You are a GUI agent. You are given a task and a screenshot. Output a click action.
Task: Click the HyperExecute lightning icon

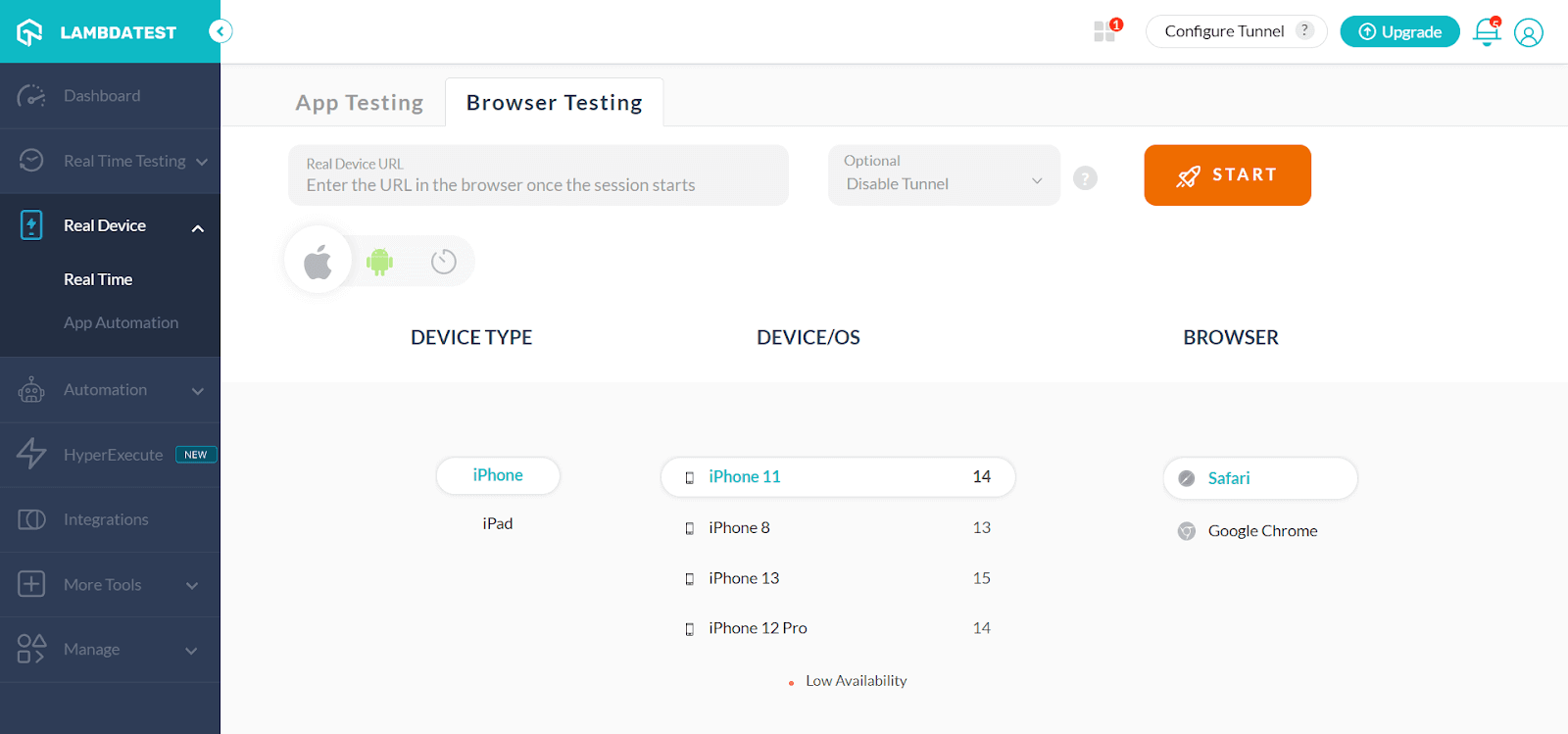pyautogui.click(x=30, y=454)
